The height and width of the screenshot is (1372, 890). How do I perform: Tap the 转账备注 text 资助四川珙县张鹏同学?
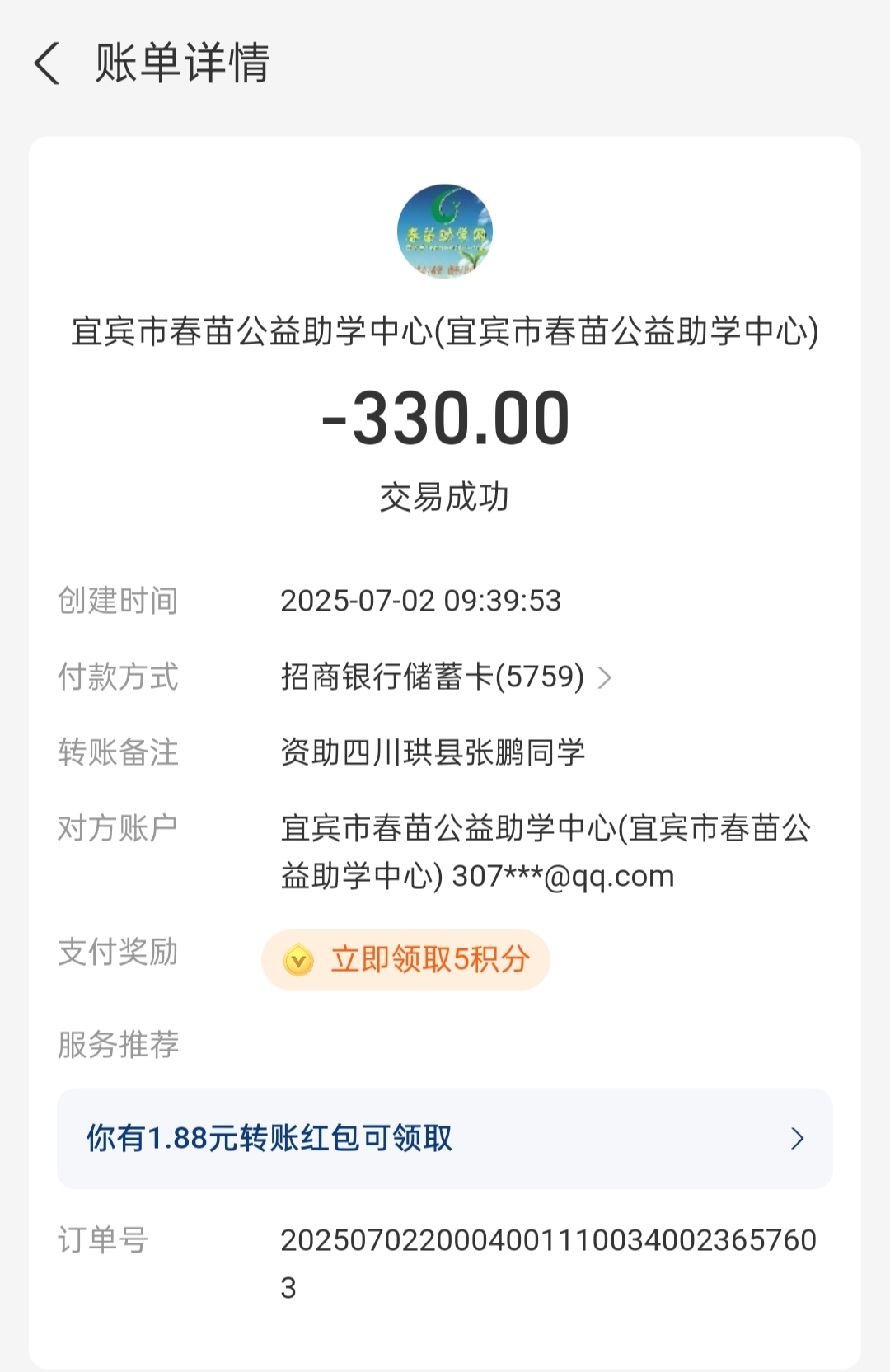tap(433, 752)
